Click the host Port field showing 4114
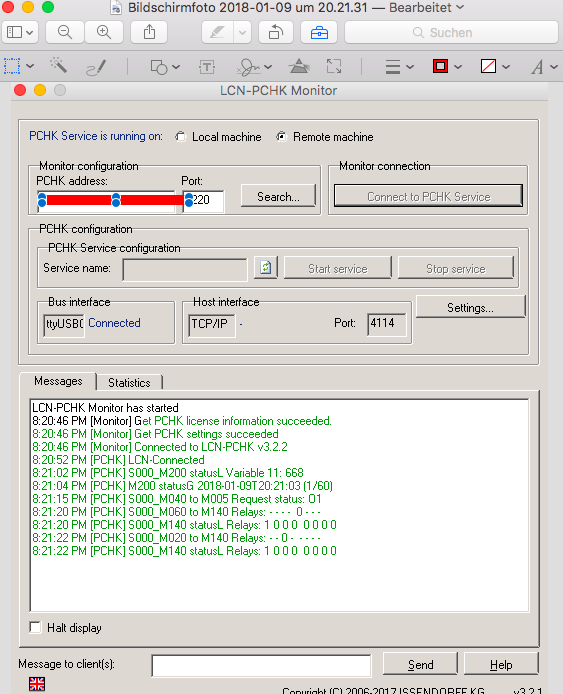Viewport: 563px width, 694px height. click(x=386, y=324)
